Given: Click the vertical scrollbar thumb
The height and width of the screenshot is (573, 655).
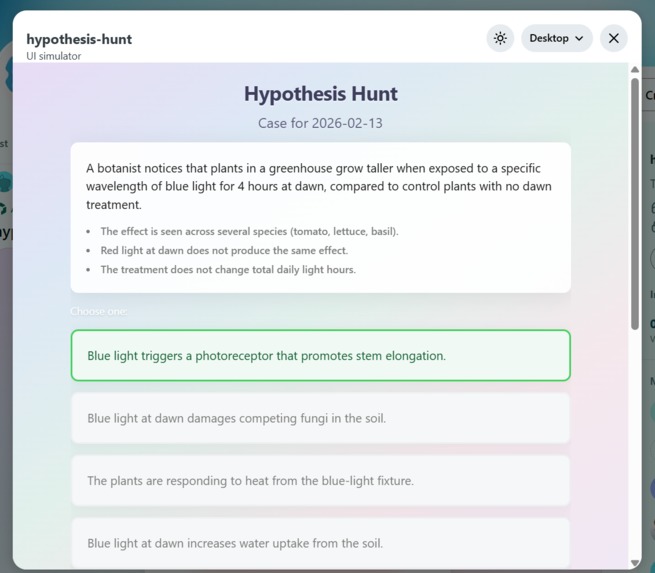Looking at the screenshot, I should [x=635, y=204].
